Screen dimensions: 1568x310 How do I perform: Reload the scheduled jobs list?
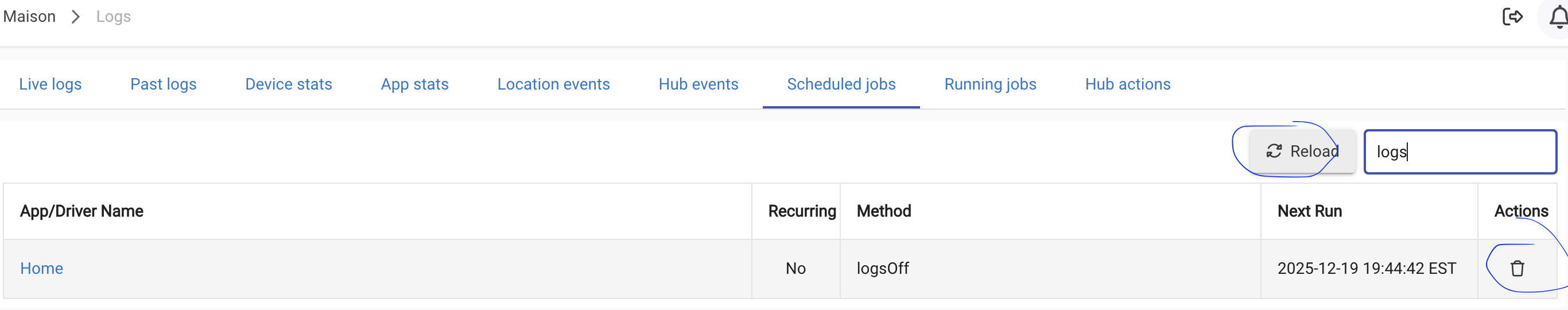coord(1302,151)
